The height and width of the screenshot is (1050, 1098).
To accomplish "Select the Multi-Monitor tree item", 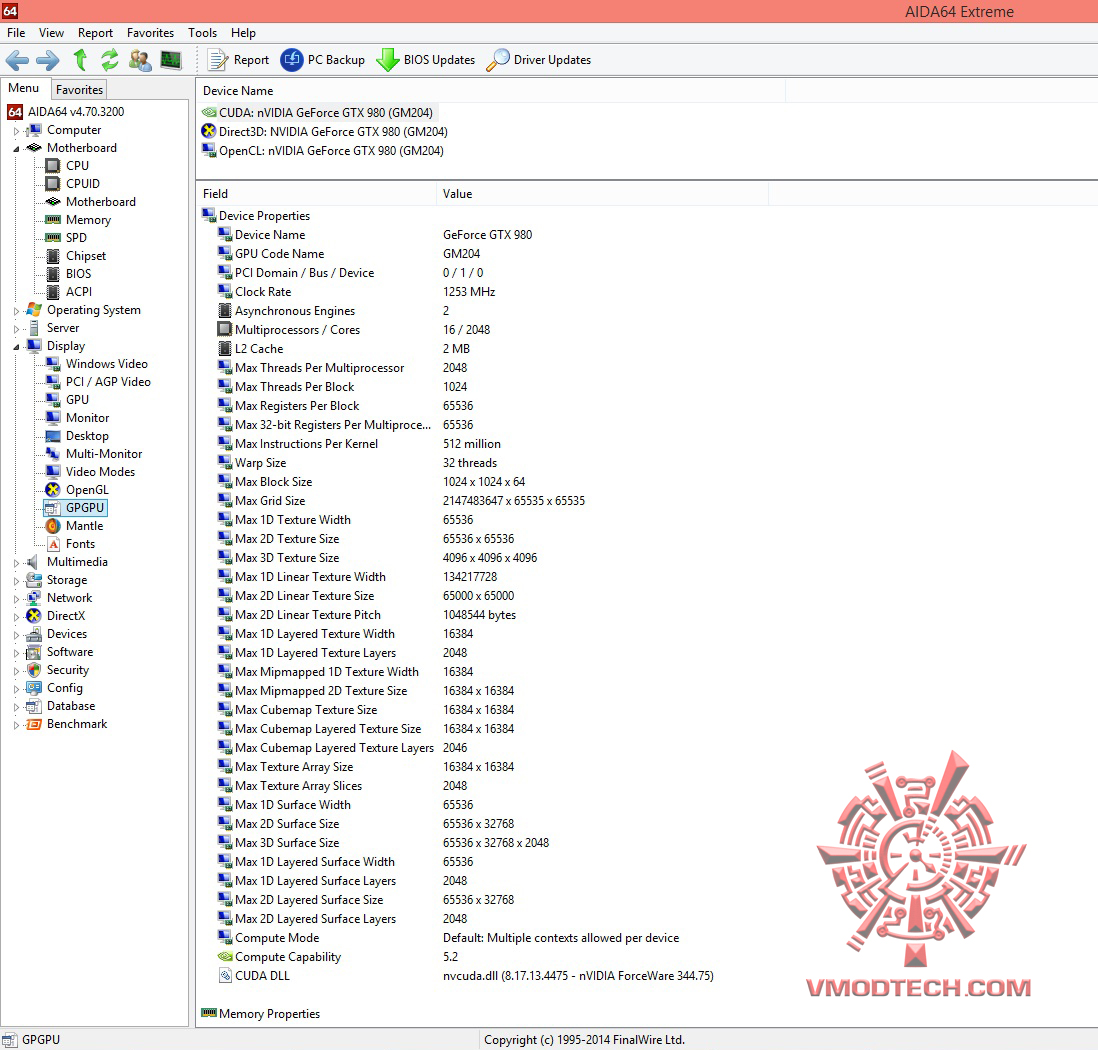I will tap(104, 454).
